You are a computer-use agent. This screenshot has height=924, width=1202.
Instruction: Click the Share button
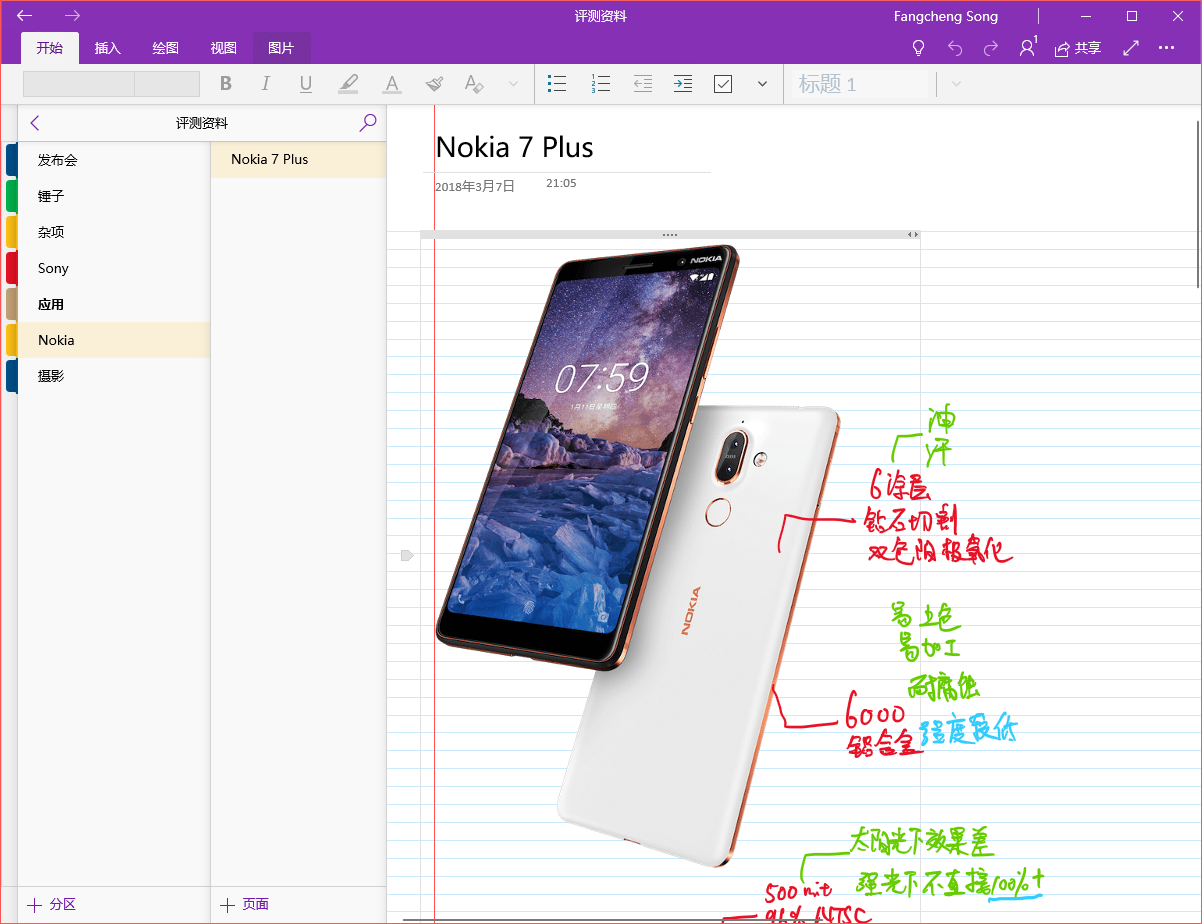point(1077,48)
